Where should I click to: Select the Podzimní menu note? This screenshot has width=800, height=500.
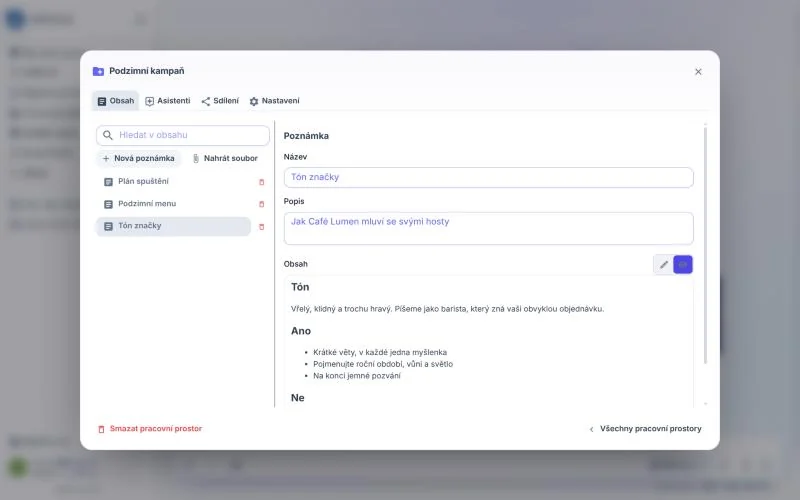point(173,204)
